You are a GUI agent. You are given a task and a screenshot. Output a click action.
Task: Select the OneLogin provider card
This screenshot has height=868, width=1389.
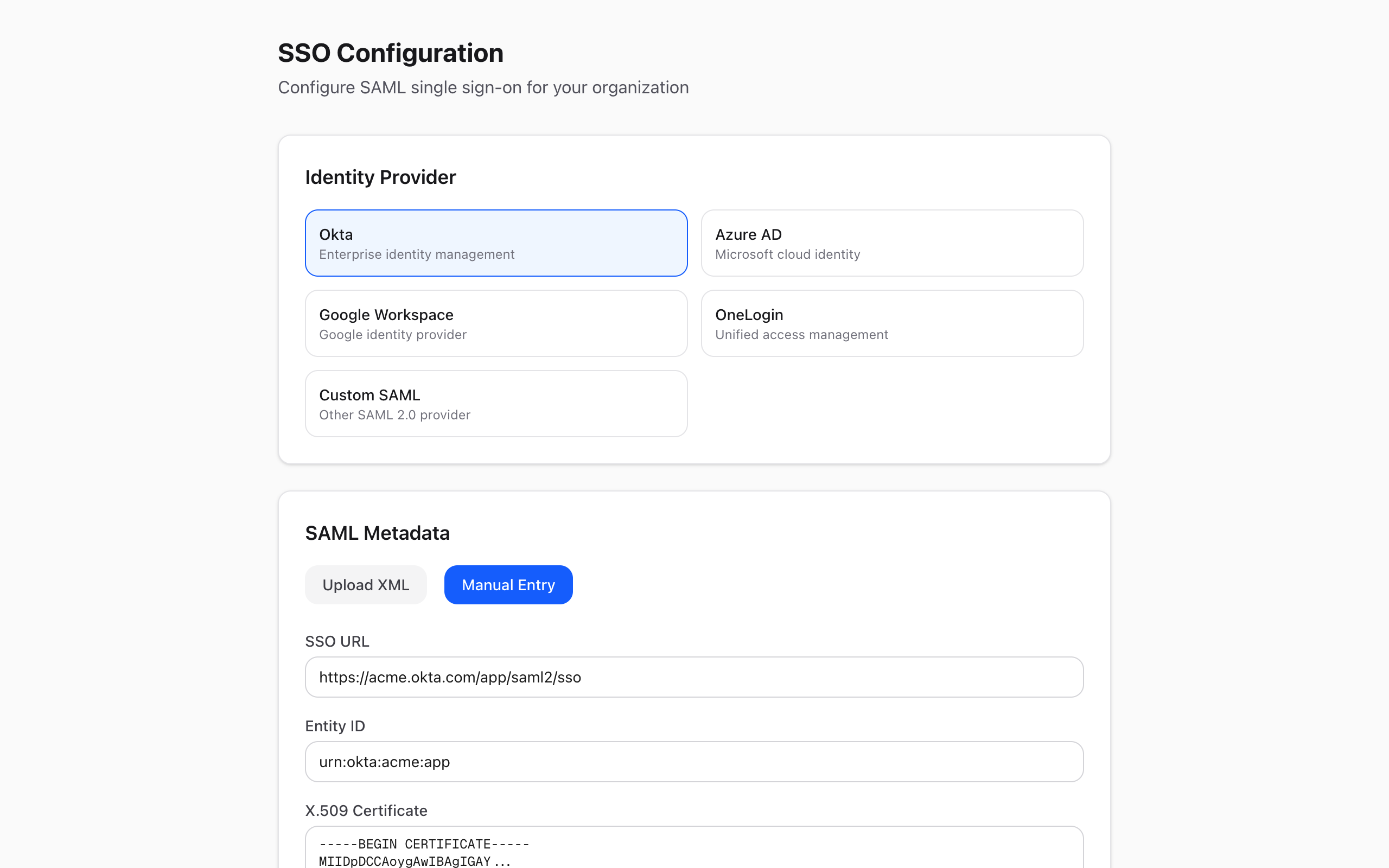[891, 323]
